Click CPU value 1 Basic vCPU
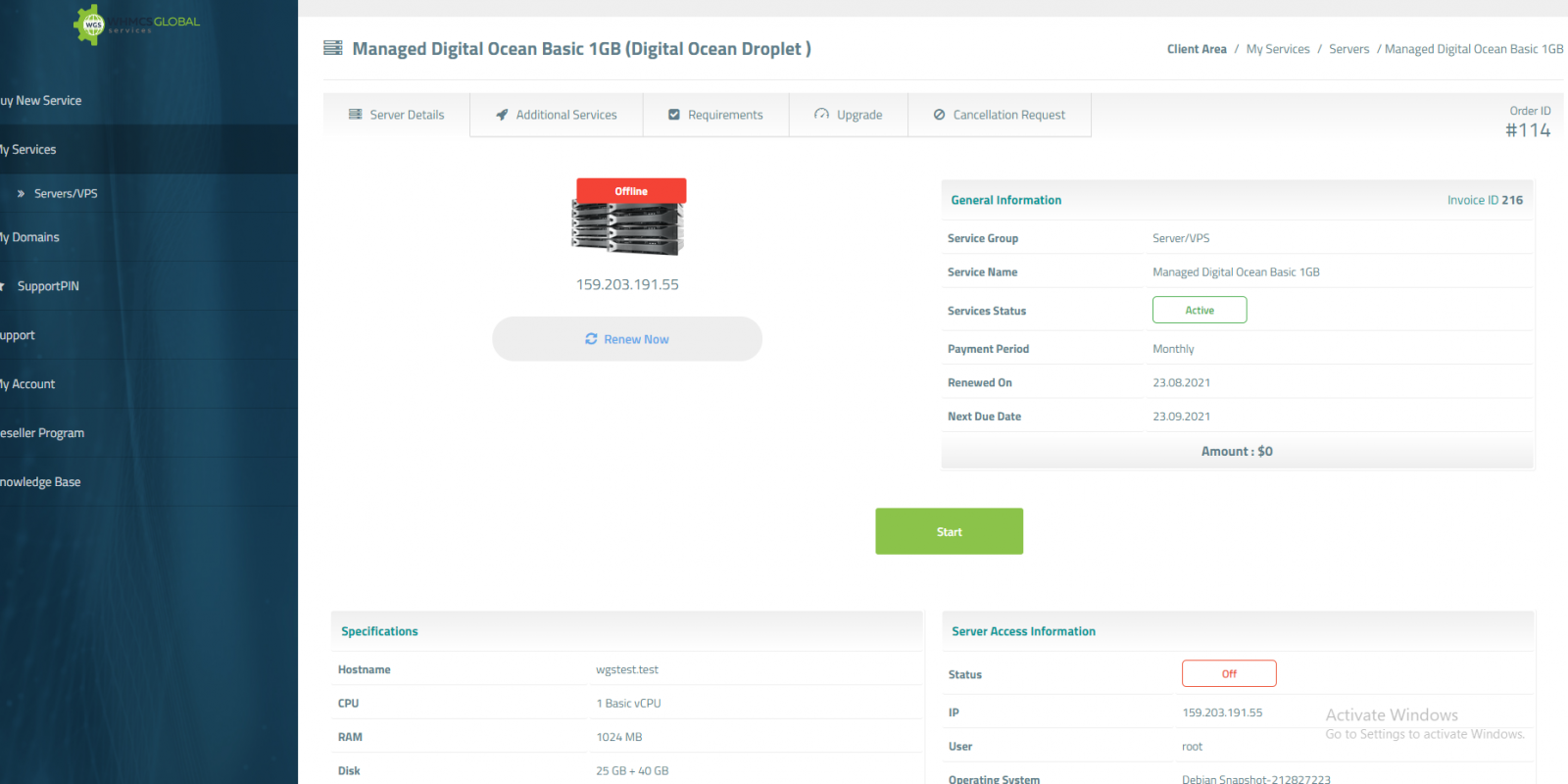 pyautogui.click(x=628, y=704)
